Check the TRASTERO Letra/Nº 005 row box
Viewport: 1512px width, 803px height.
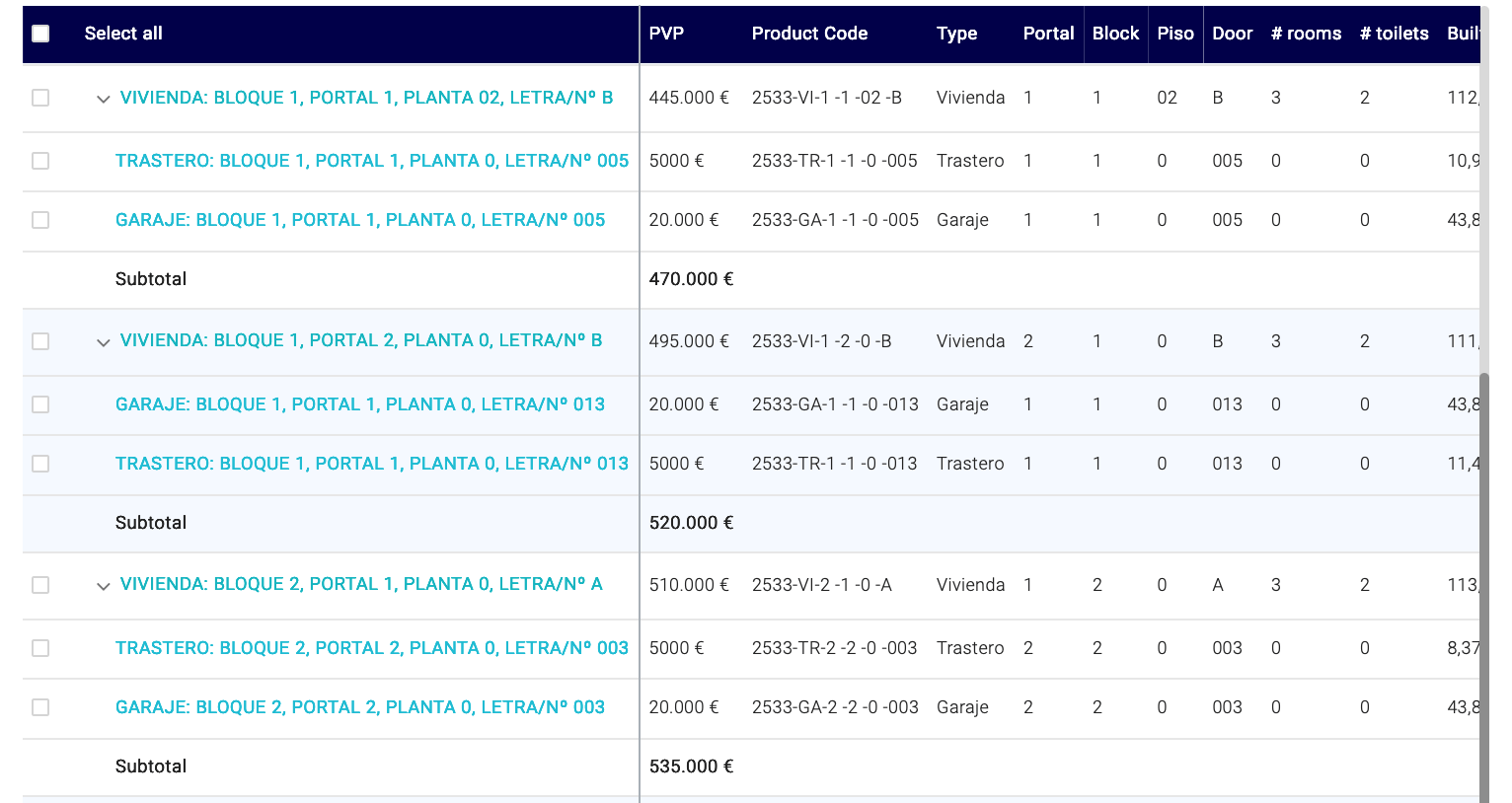[40, 161]
